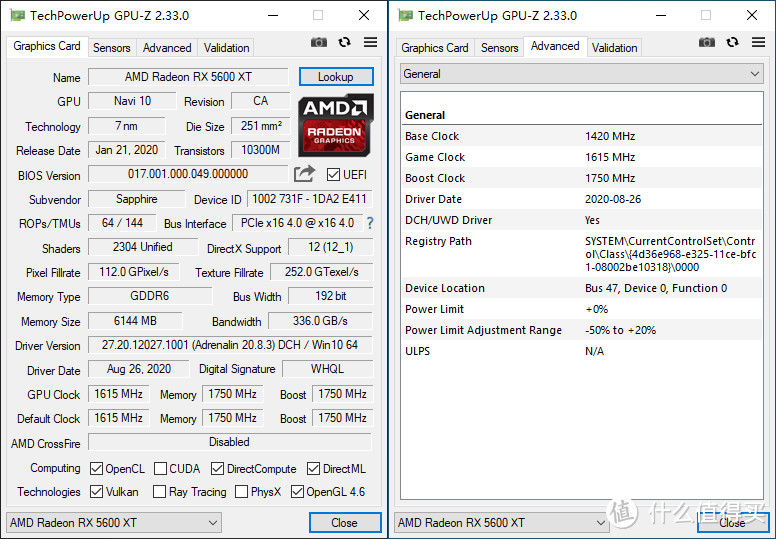Open Sensors tab in right window
This screenshot has height=539, width=776.
pyautogui.click(x=500, y=48)
